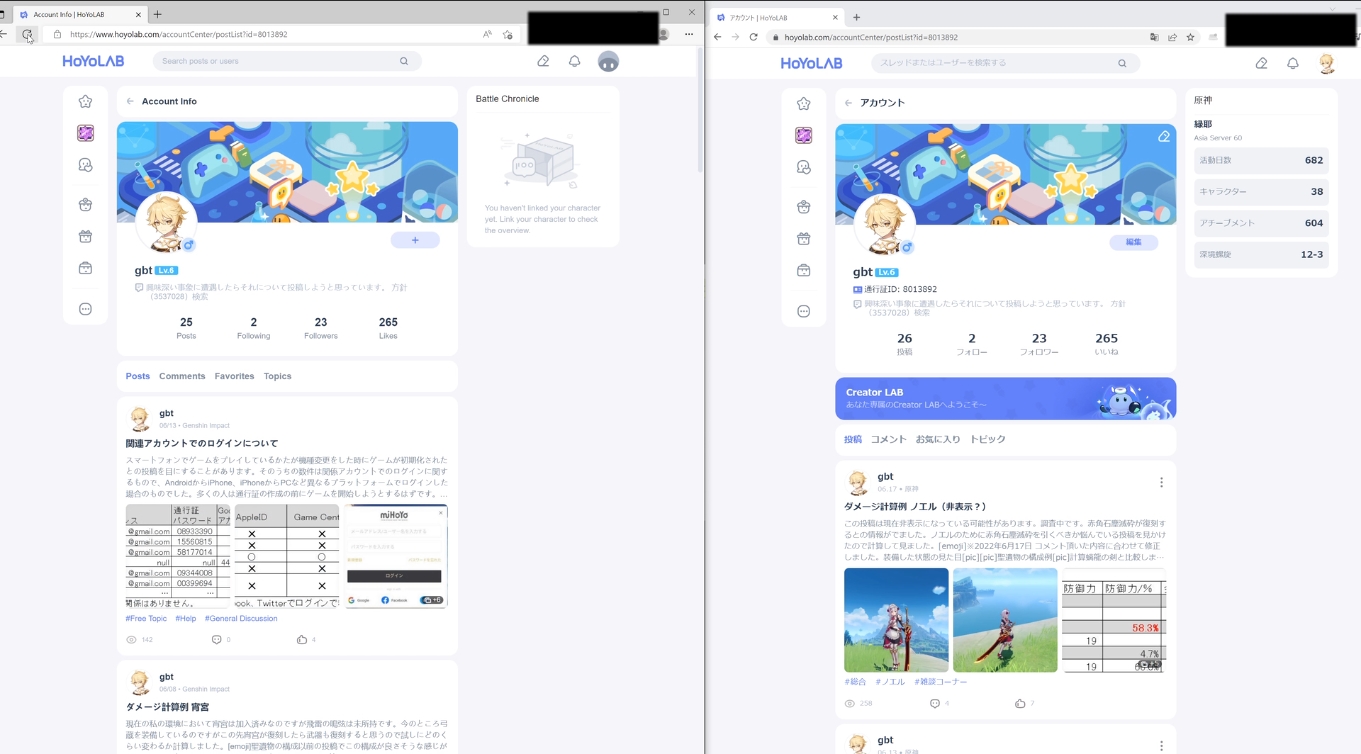Click the edit banner icon on the right profile cover
1361x754 pixels.
1163,137
